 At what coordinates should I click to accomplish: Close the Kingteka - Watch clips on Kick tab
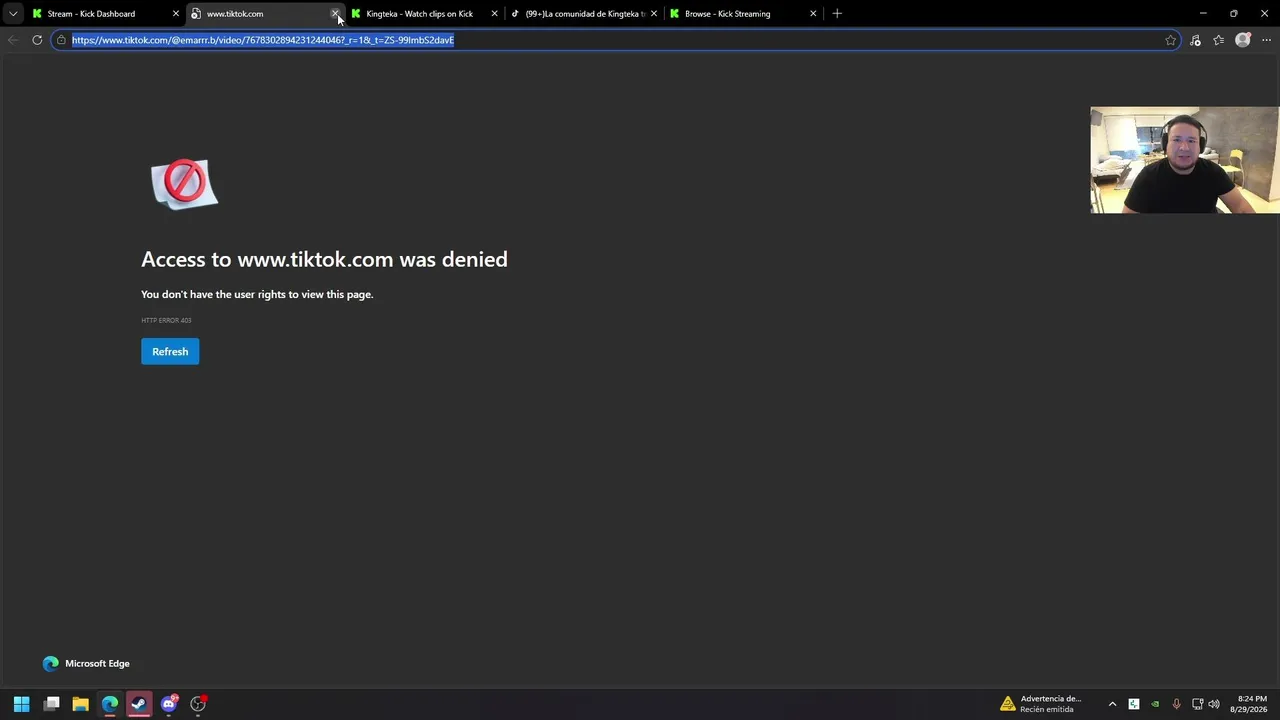(494, 14)
